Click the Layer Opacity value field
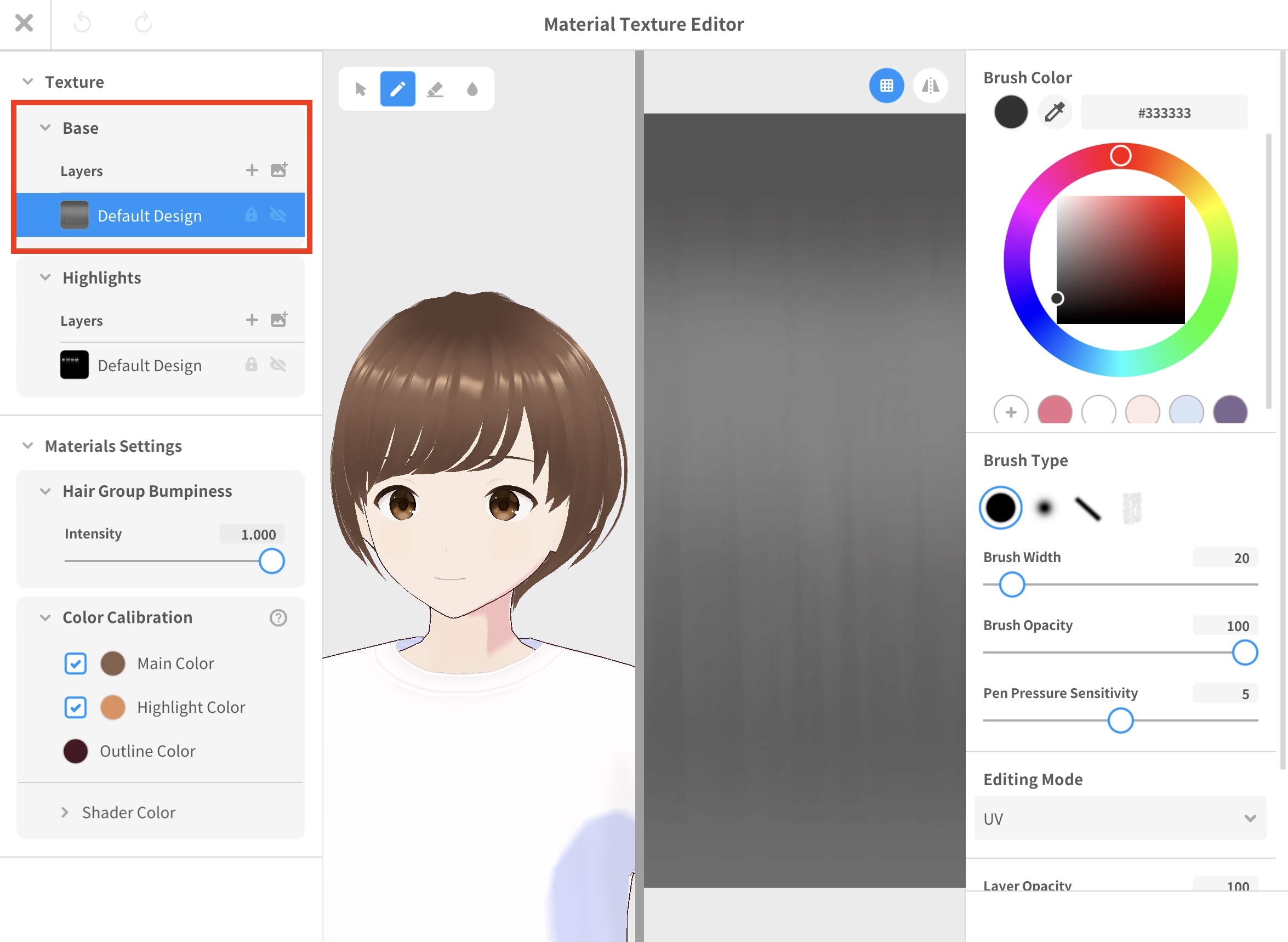Screen dimensions: 1288x942 tap(1226, 884)
